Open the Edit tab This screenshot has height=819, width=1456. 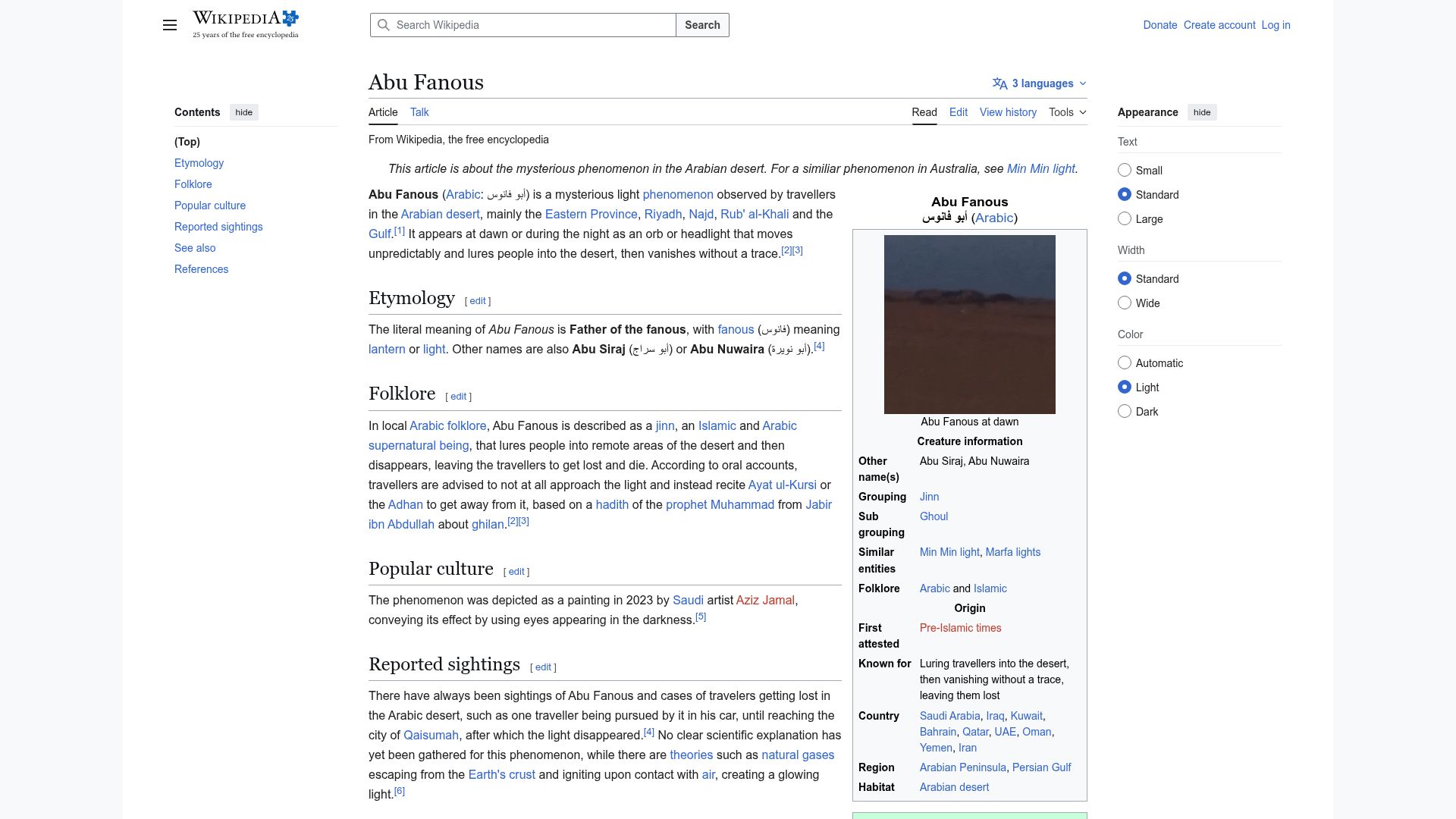coord(959,112)
